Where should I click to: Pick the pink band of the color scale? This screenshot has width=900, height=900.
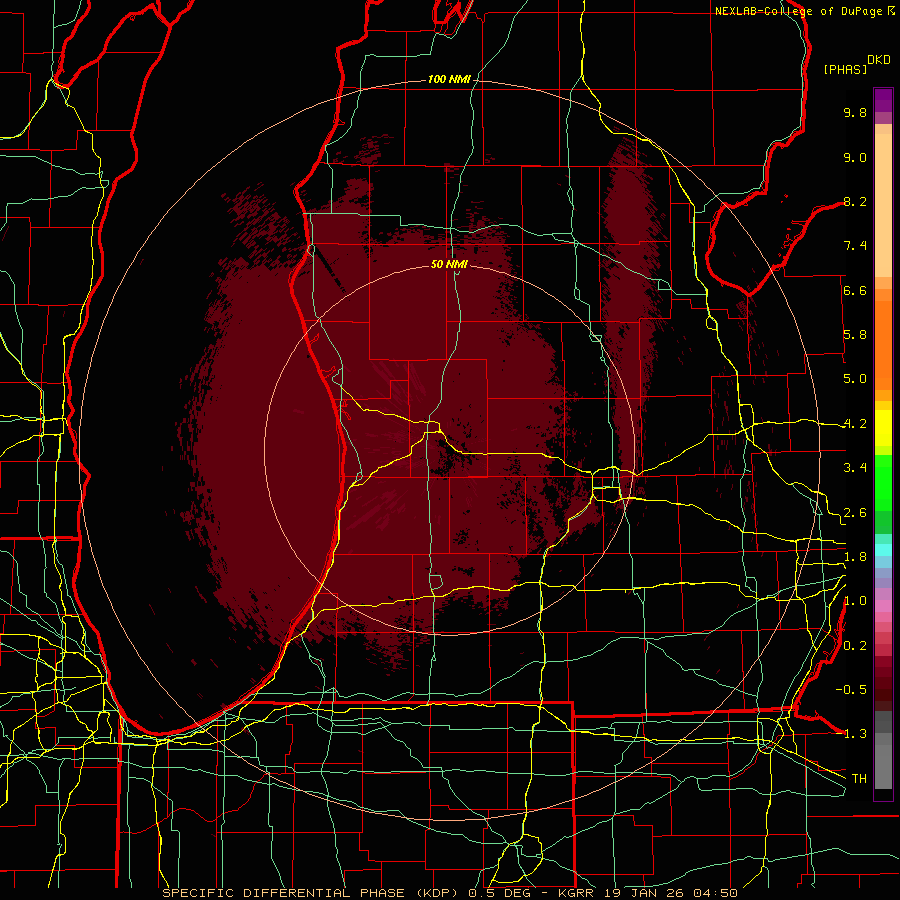coord(883,606)
